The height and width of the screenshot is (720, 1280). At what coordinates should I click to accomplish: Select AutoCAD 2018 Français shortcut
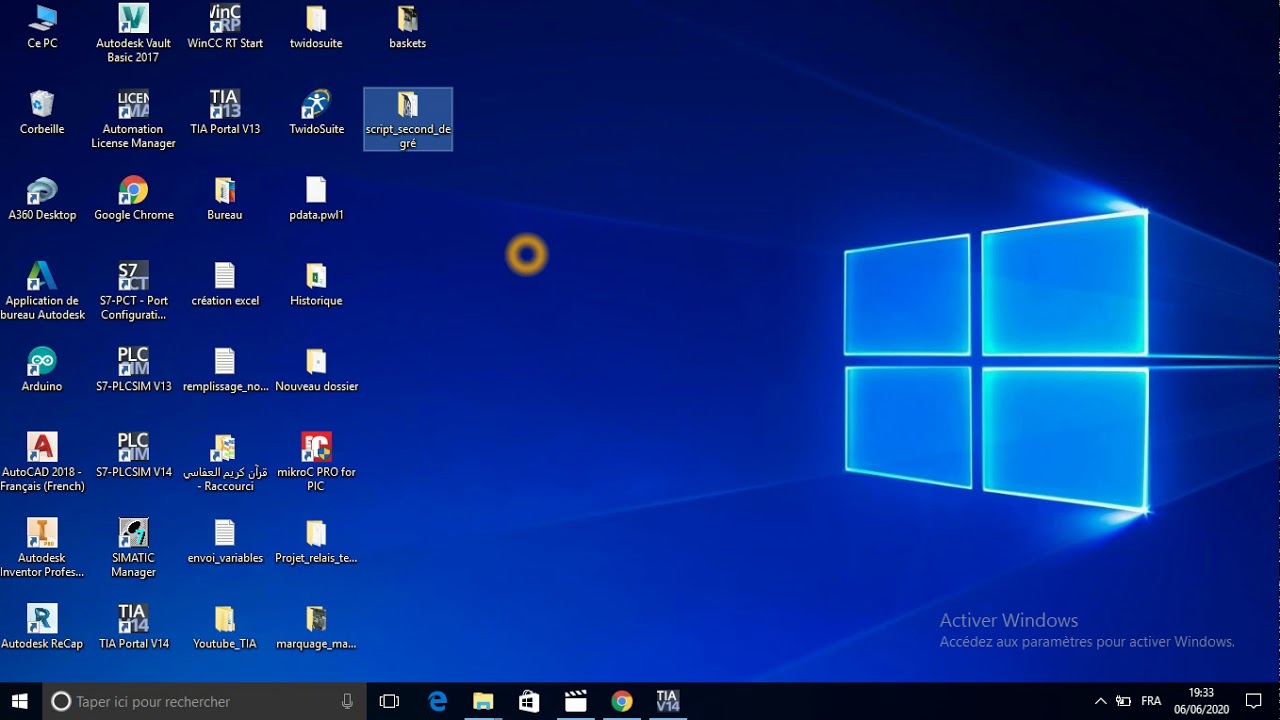click(42, 464)
